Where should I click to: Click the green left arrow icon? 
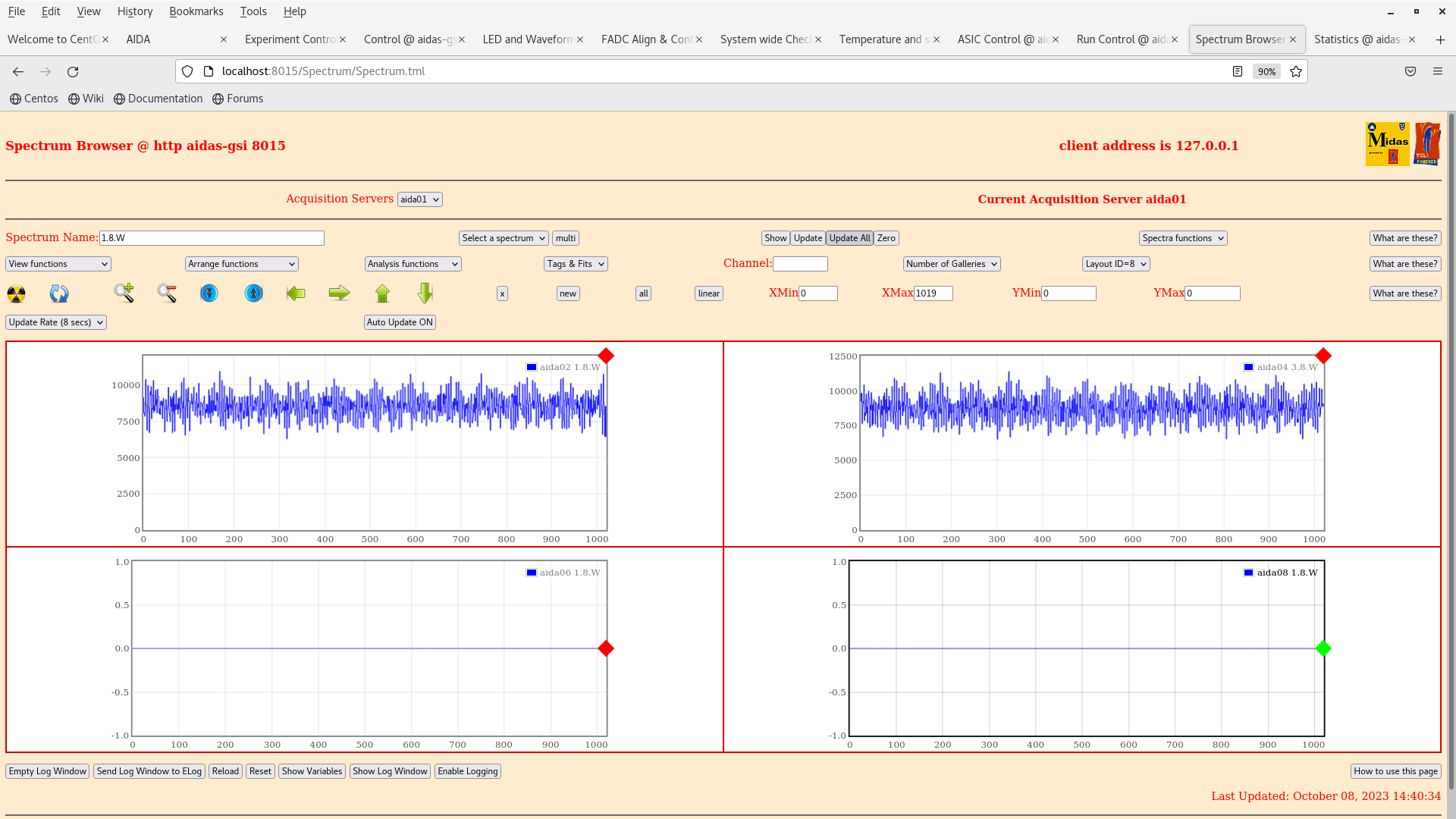[x=296, y=293]
